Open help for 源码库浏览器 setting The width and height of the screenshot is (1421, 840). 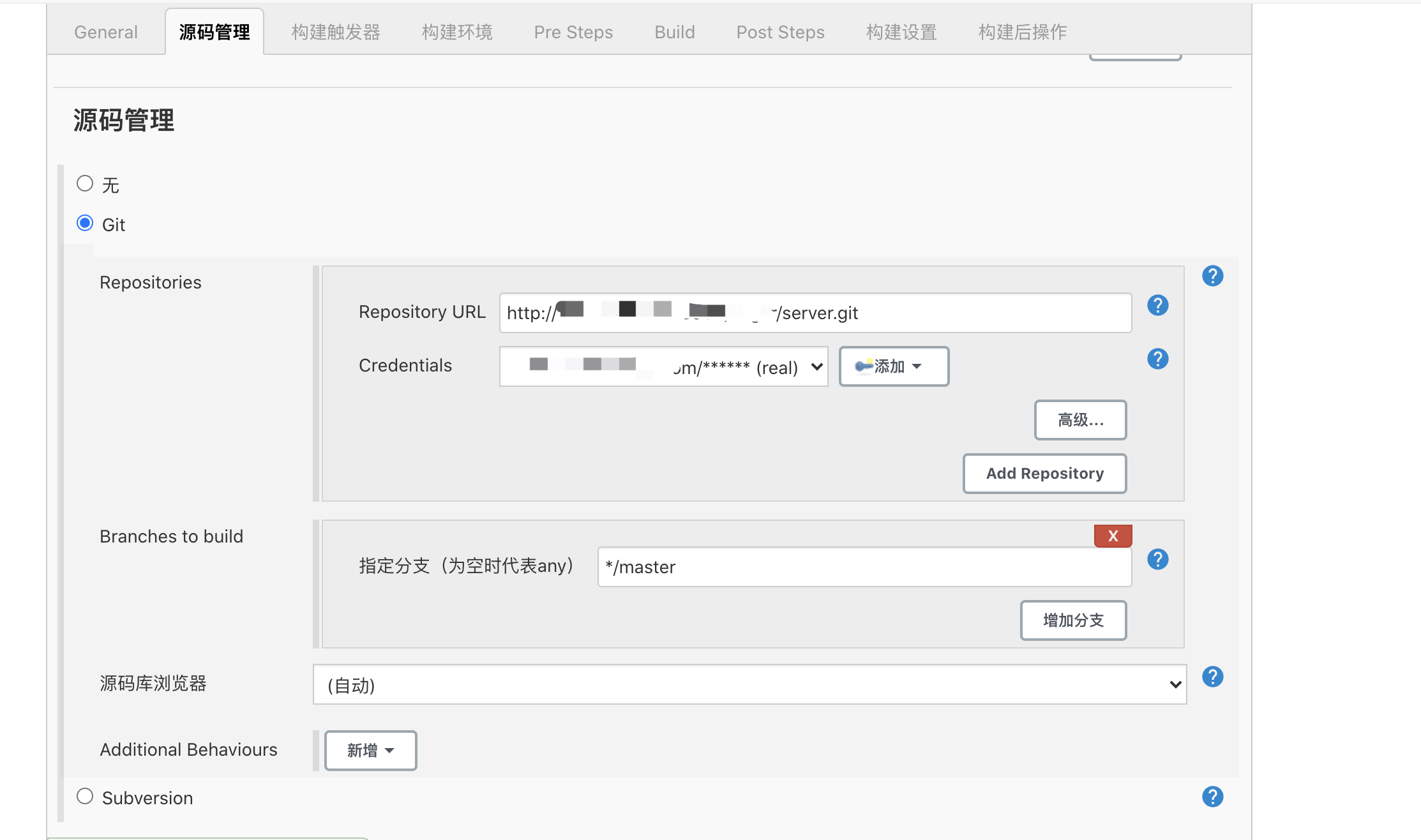1212,677
